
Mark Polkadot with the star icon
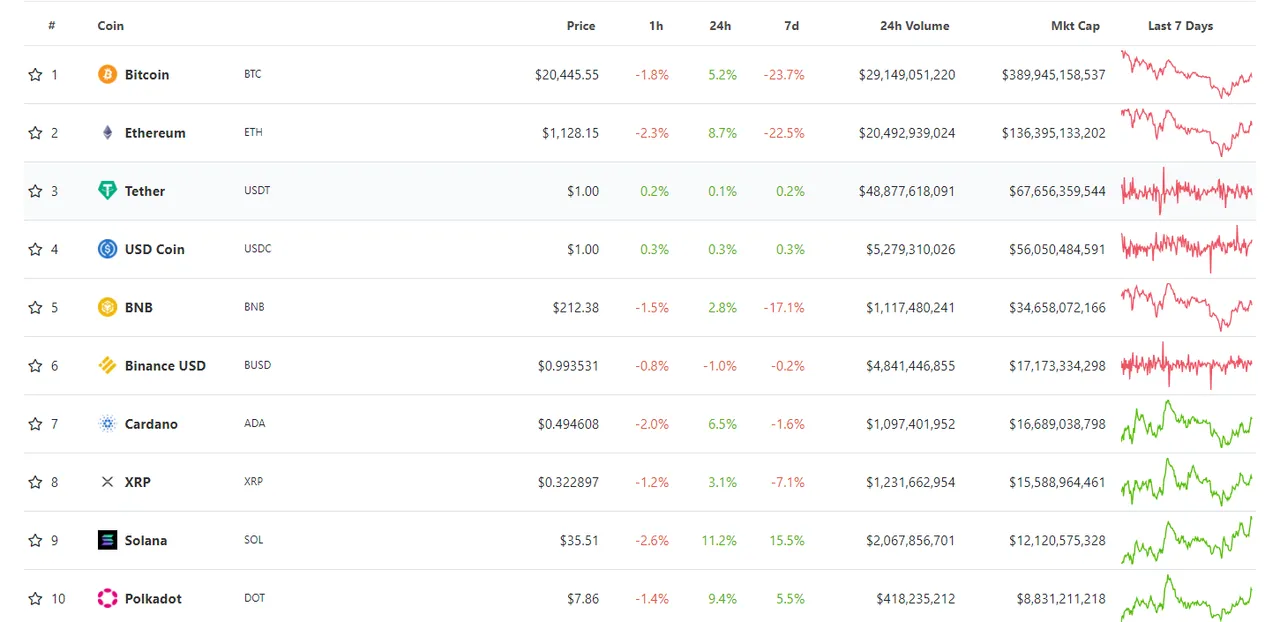(x=35, y=598)
